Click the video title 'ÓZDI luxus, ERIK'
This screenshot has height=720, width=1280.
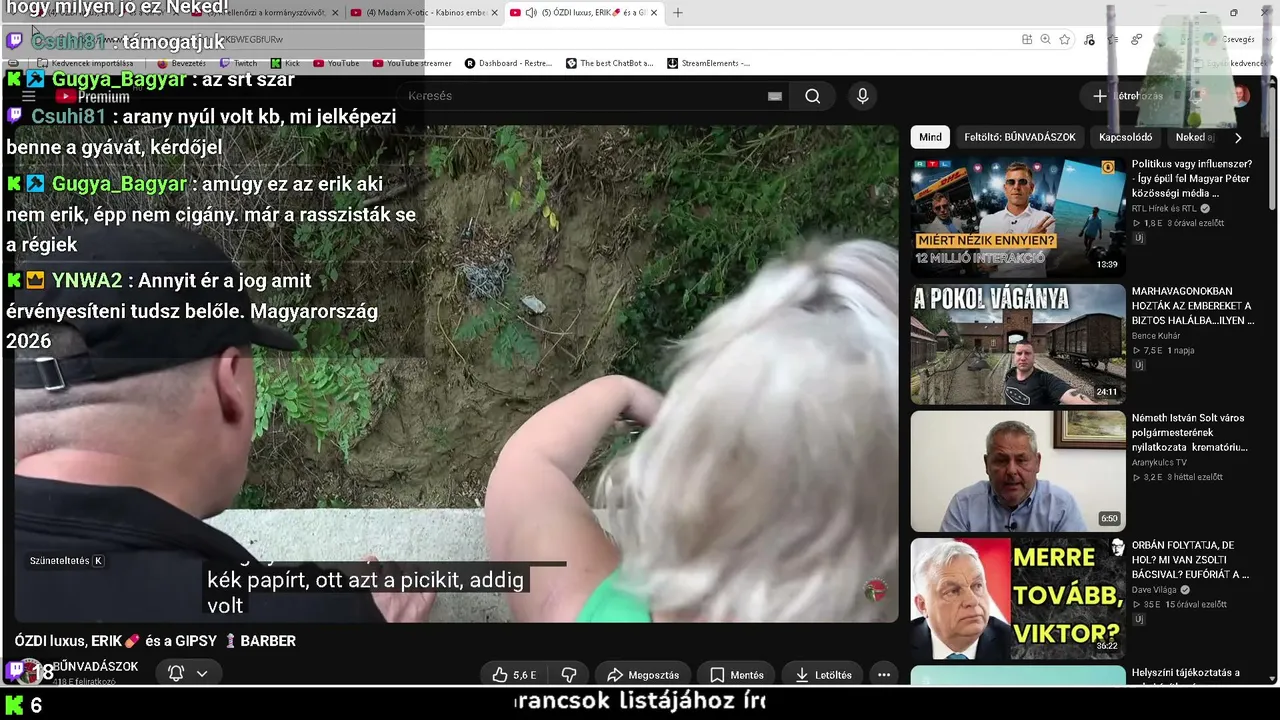pyautogui.click(x=155, y=641)
